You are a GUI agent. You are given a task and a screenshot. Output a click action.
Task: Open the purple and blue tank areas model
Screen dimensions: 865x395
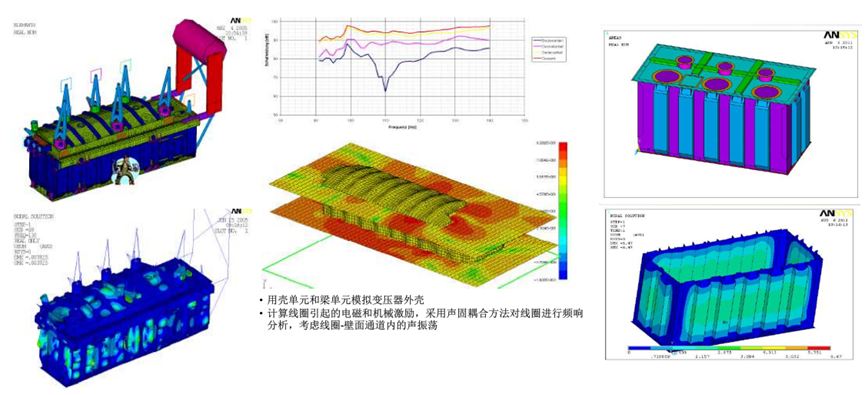pos(730,113)
